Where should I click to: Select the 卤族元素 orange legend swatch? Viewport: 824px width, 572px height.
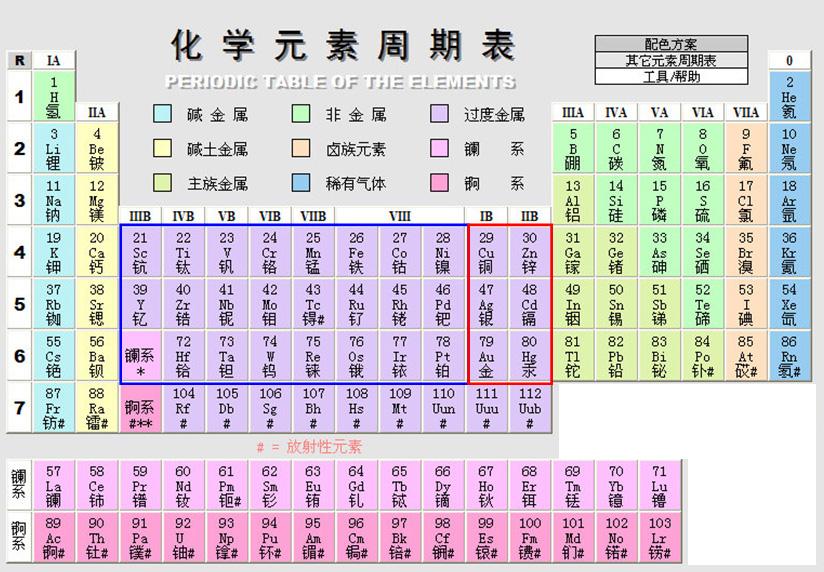pyautogui.click(x=301, y=149)
